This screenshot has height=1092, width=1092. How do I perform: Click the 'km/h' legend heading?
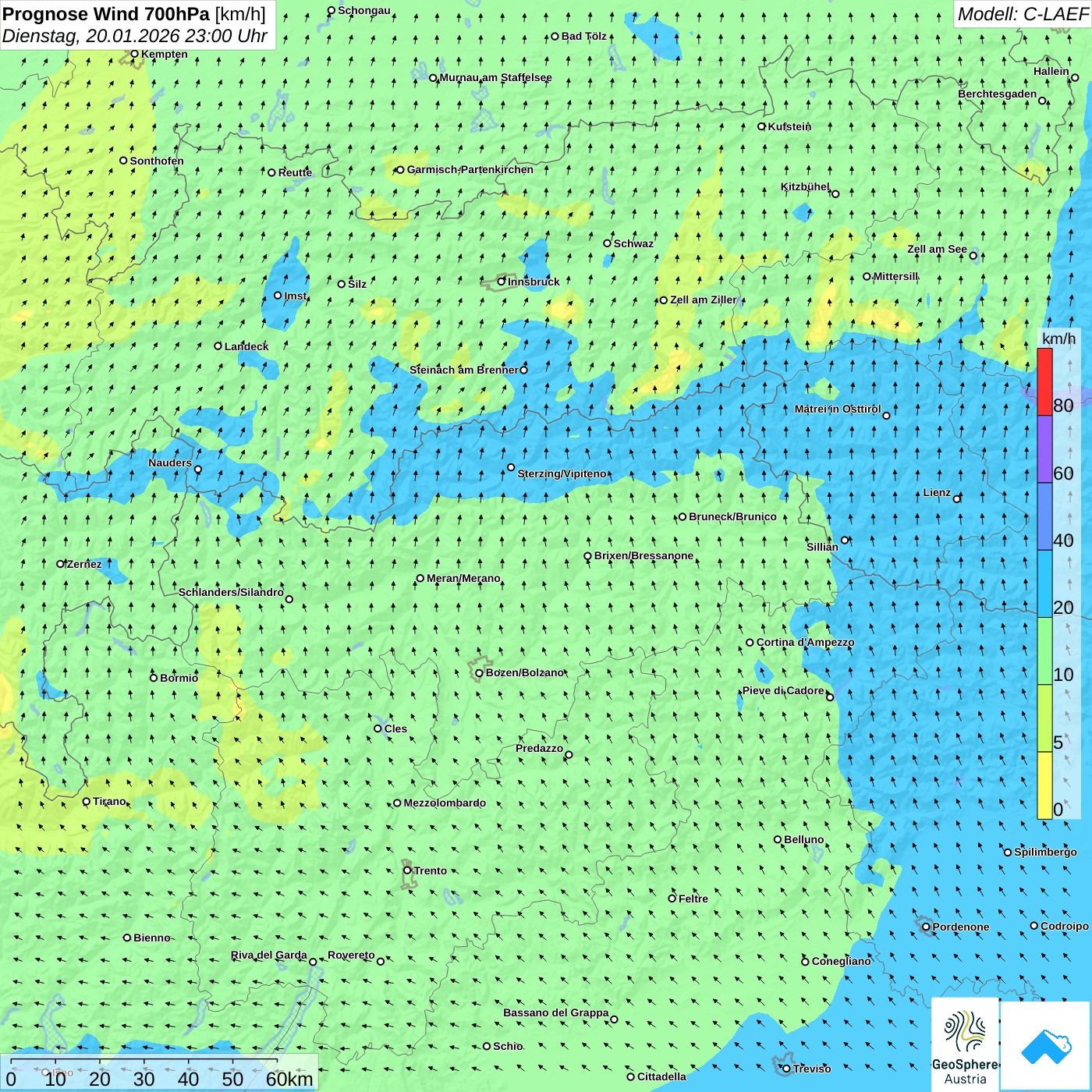pos(1058,338)
